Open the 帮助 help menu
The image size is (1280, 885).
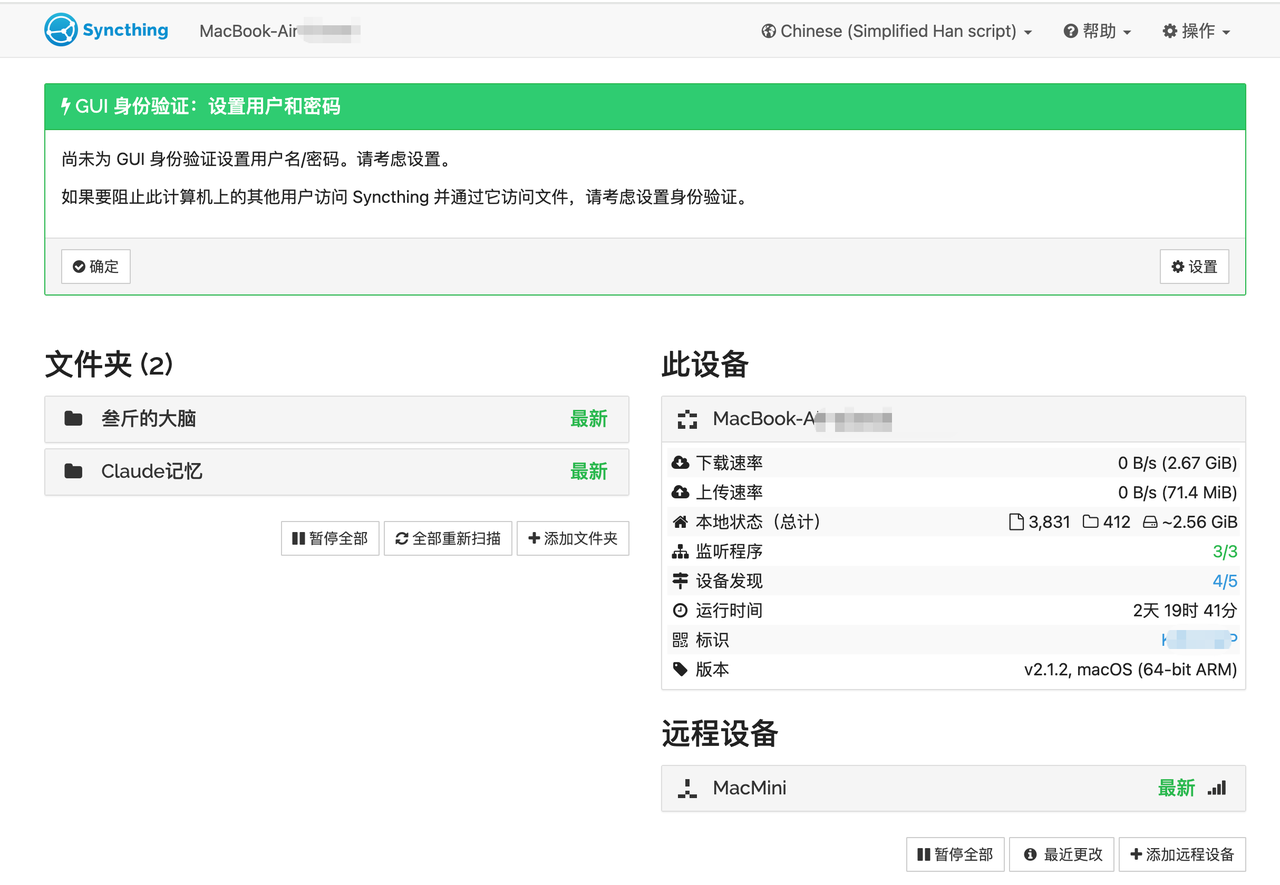point(1097,31)
